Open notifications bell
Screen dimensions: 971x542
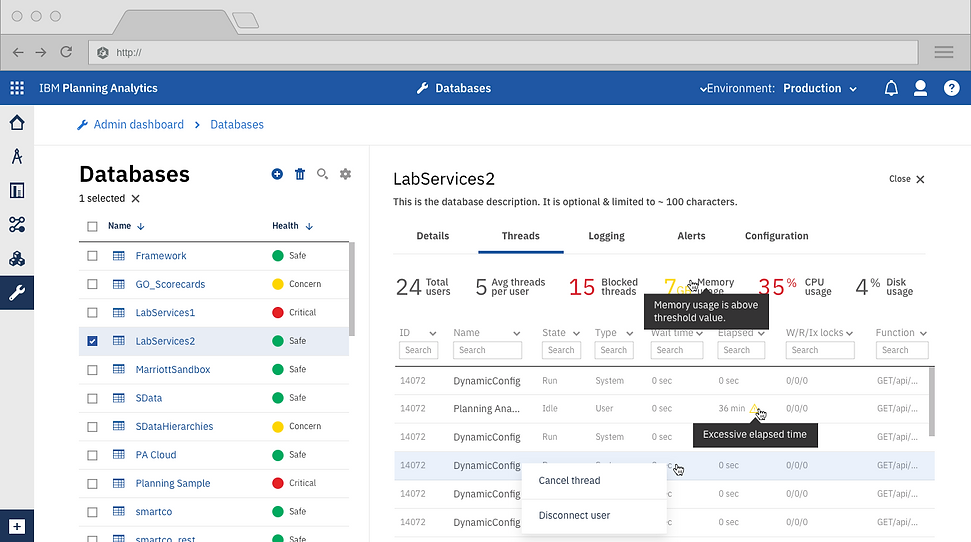(891, 88)
